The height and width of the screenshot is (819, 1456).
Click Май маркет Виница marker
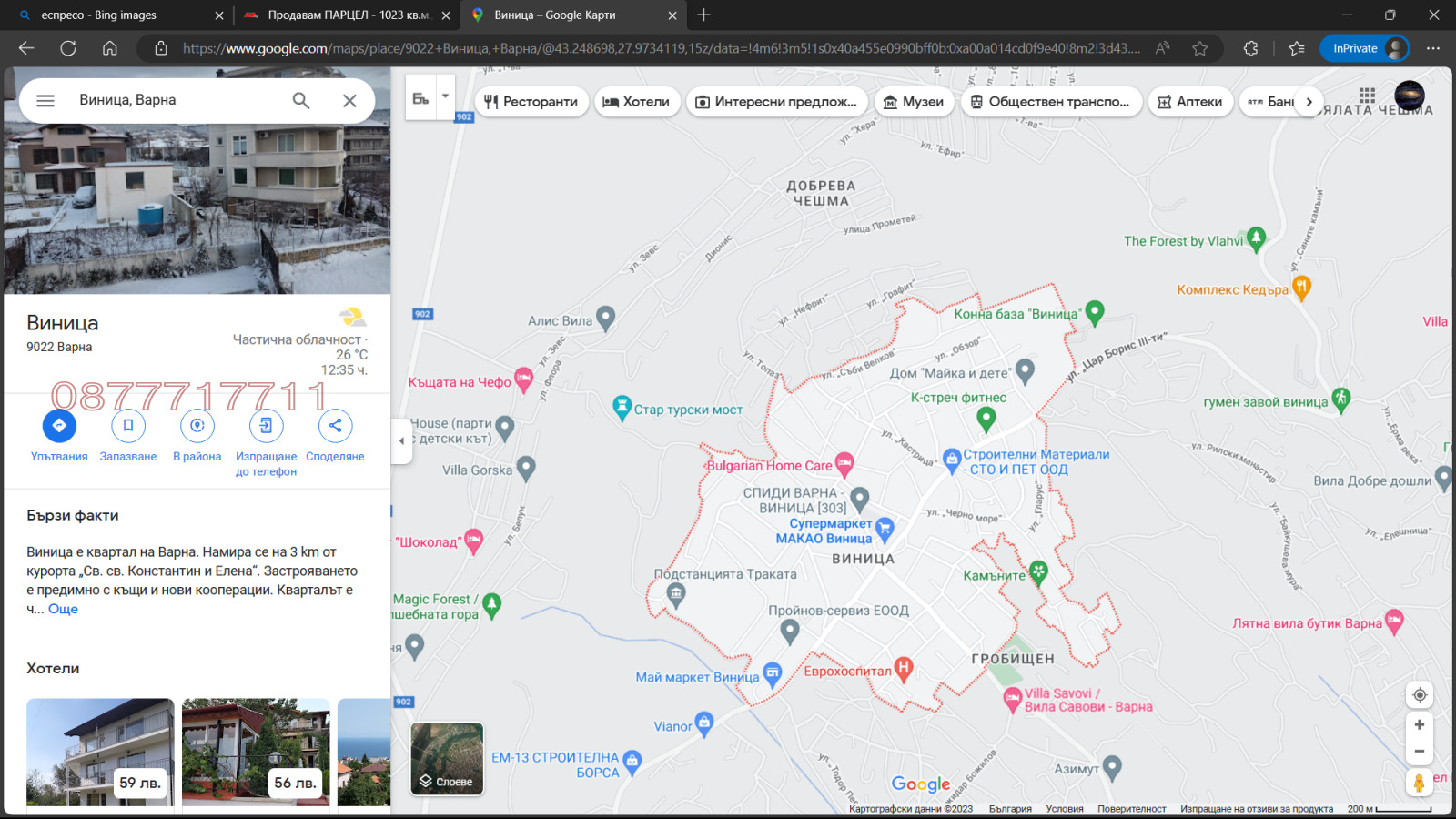[773, 675]
